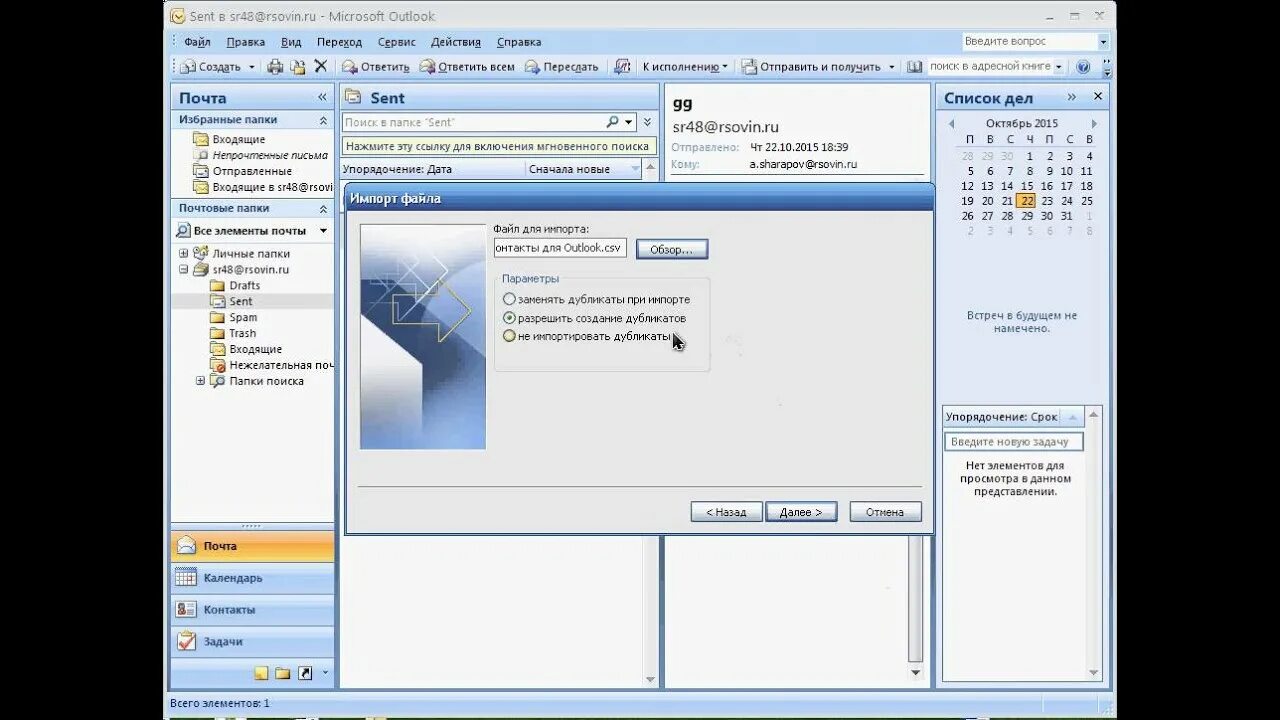Click the search magnifier in Sent search box
This screenshot has height=720, width=1280.
click(612, 122)
